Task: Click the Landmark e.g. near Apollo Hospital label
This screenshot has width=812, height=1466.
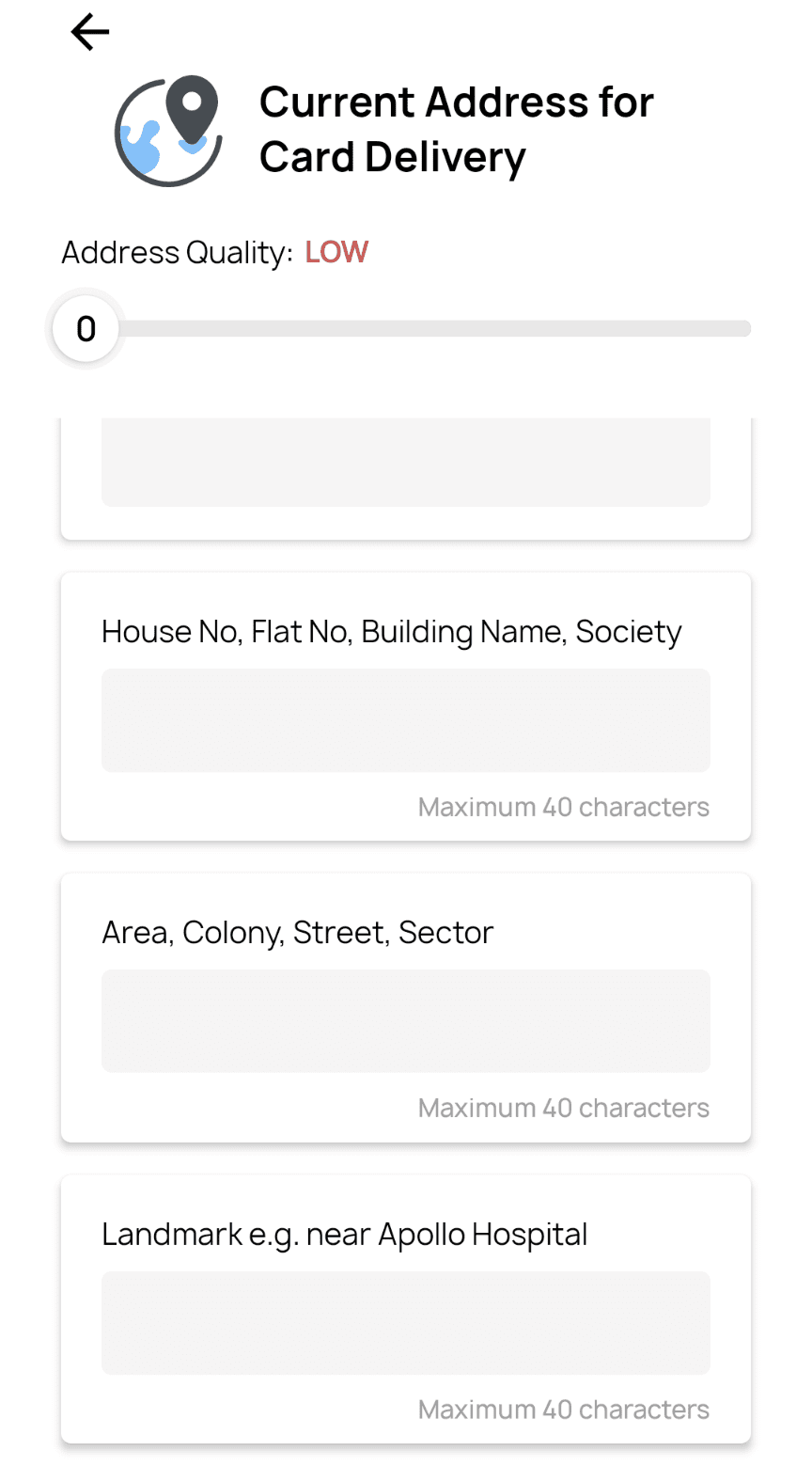Action: tap(344, 1235)
